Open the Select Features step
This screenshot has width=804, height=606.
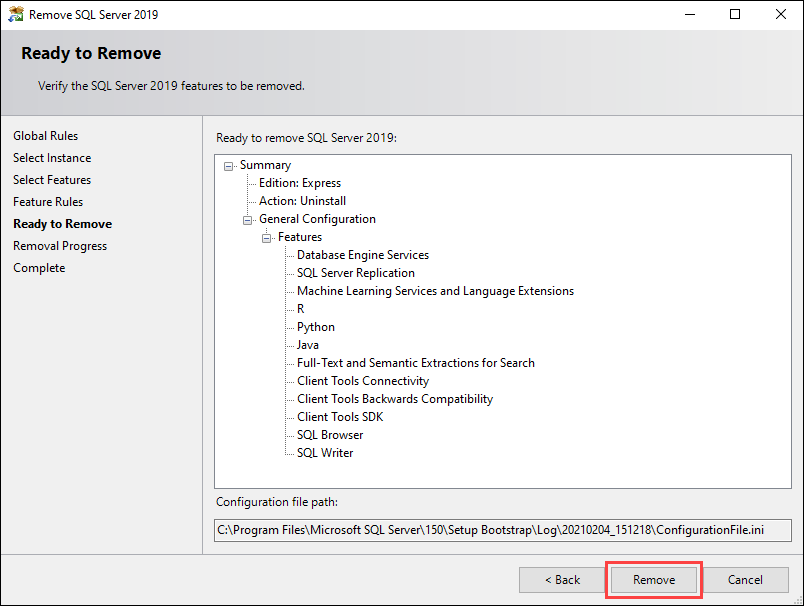[x=52, y=180]
